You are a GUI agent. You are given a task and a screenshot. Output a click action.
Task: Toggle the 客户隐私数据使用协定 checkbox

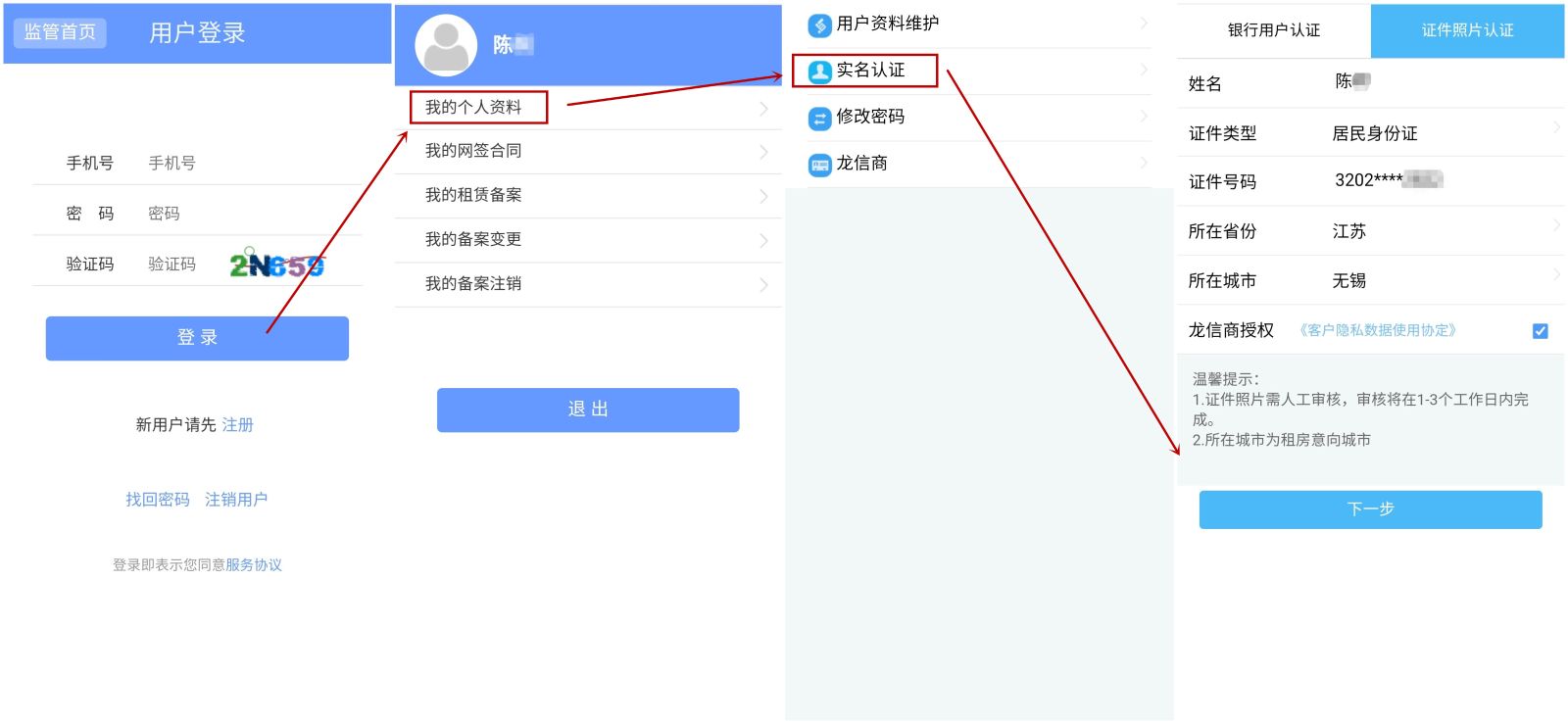click(x=1540, y=331)
